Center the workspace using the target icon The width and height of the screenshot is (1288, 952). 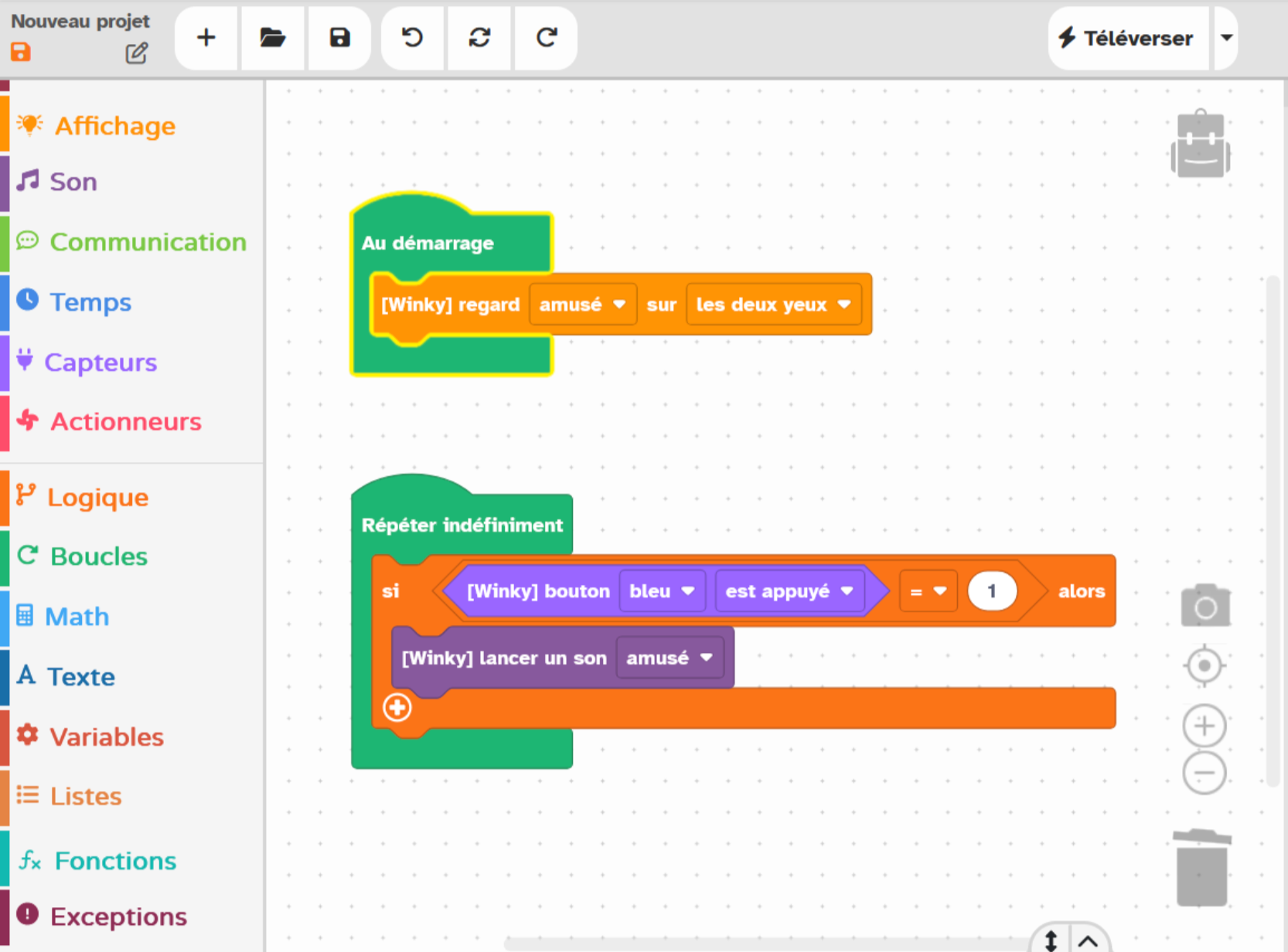tap(1204, 666)
